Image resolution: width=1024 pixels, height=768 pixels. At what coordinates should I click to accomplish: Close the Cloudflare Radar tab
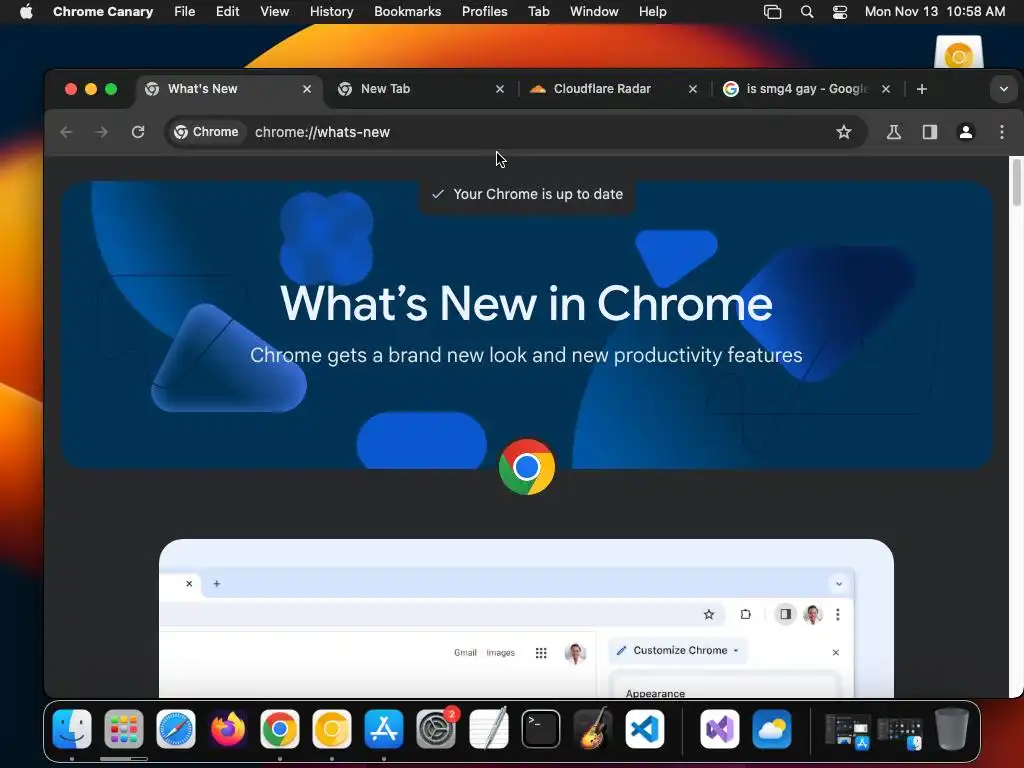(693, 89)
